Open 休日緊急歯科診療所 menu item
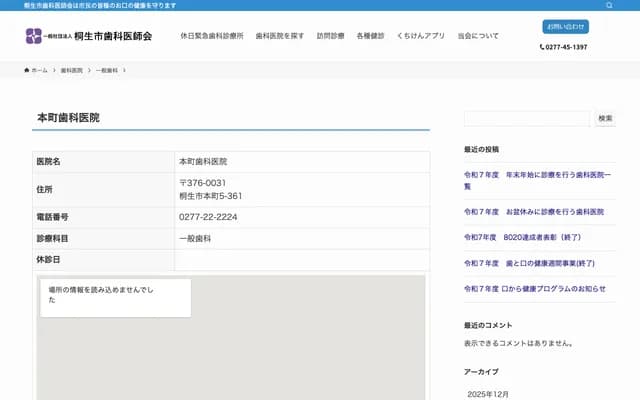This screenshot has width=640, height=400. click(x=211, y=36)
